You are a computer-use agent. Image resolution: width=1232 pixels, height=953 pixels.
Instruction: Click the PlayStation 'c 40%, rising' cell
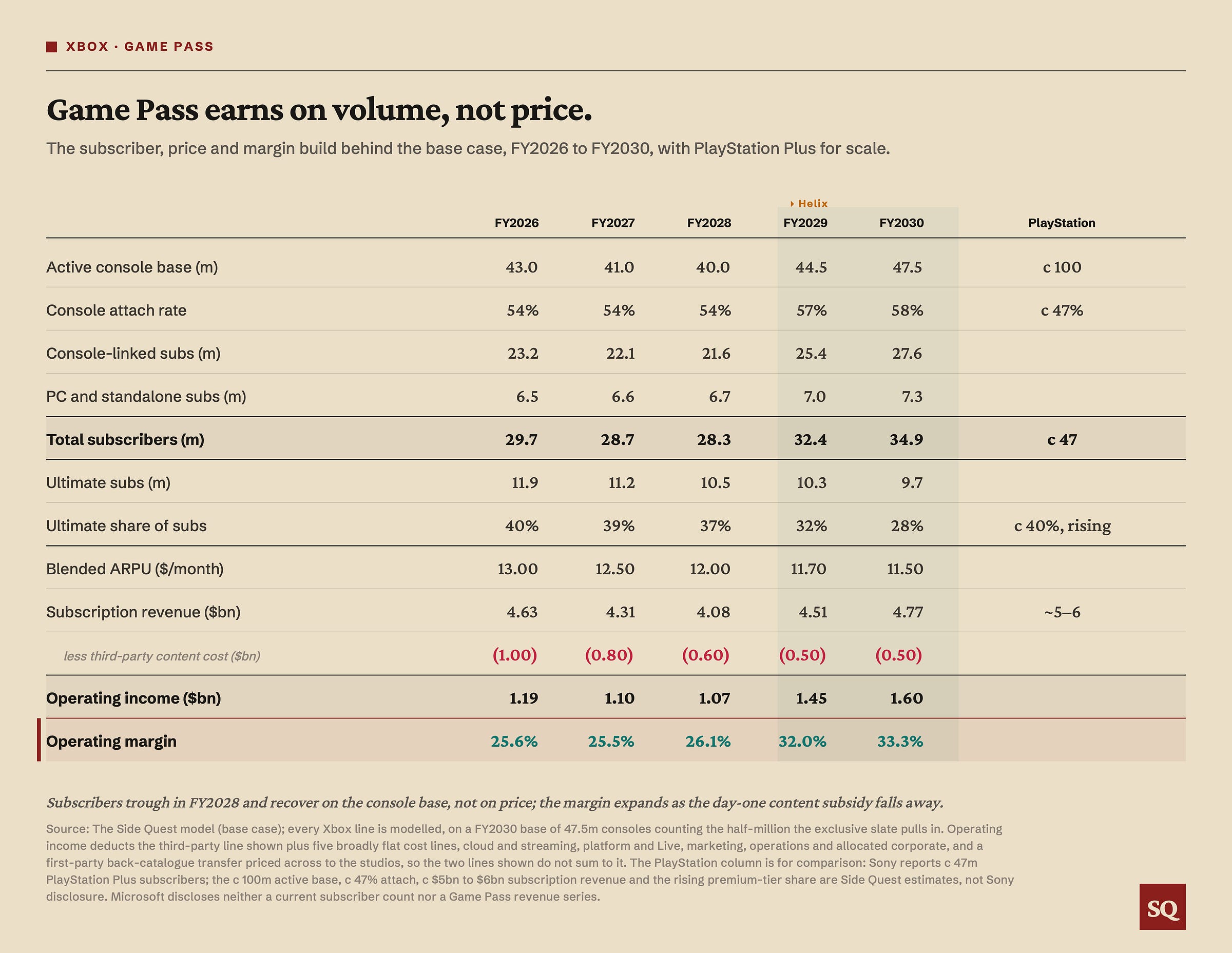pyautogui.click(x=1062, y=526)
